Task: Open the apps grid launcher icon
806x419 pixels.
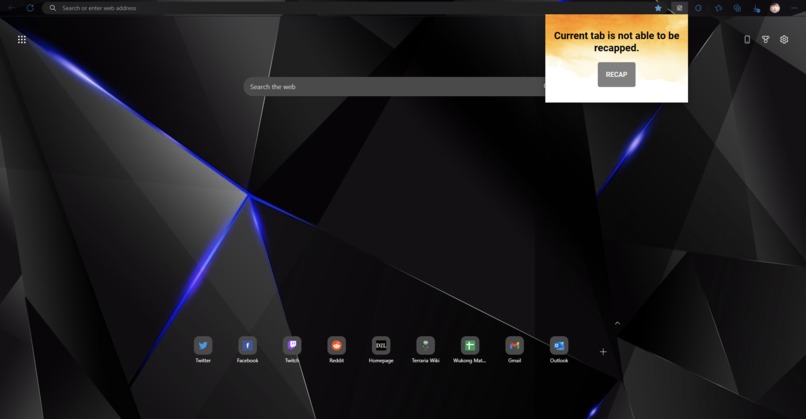Action: click(22, 40)
